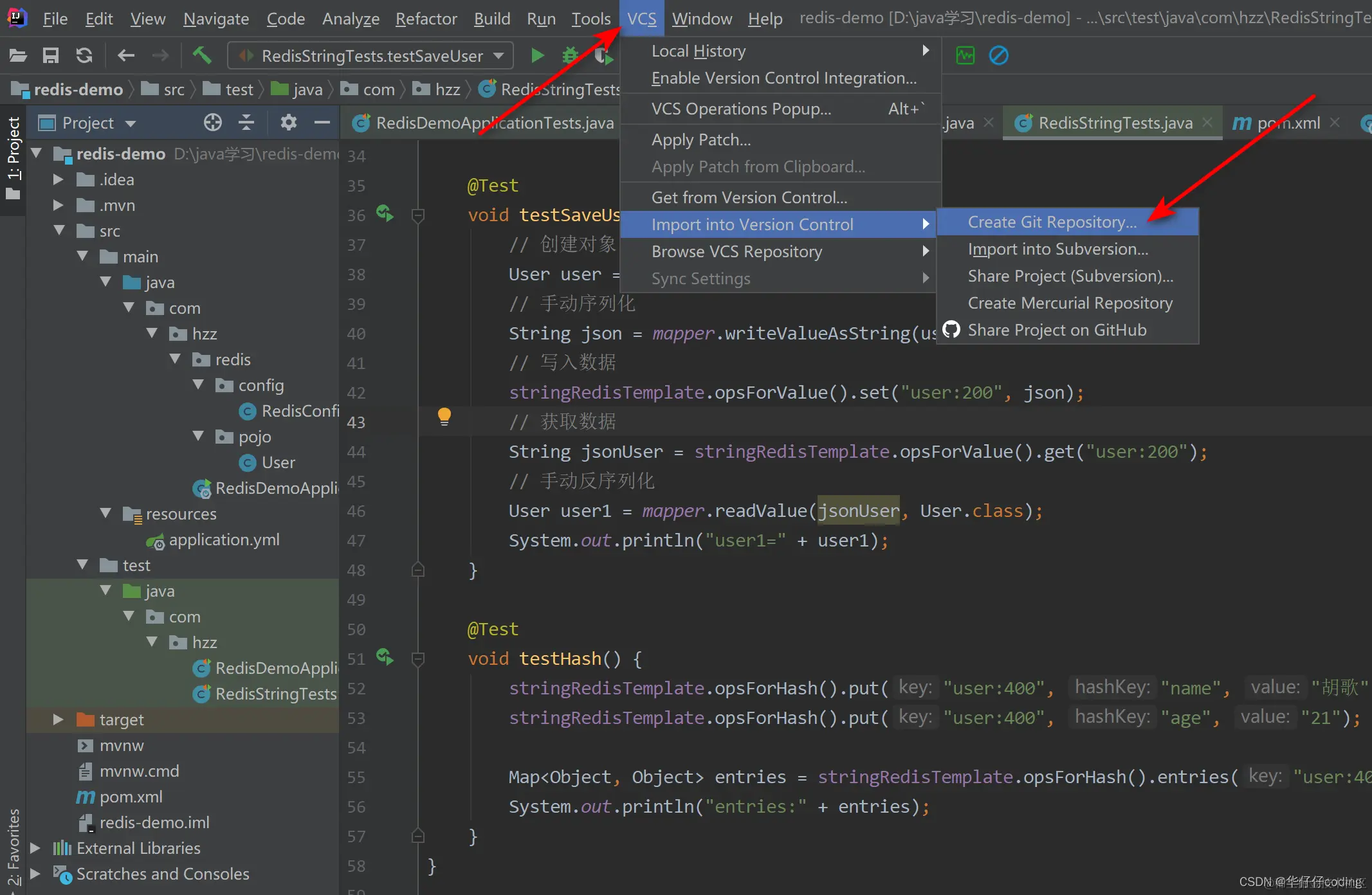The height and width of the screenshot is (895, 1372).
Task: Click the blue circle-slash toolbar icon
Action: (998, 56)
